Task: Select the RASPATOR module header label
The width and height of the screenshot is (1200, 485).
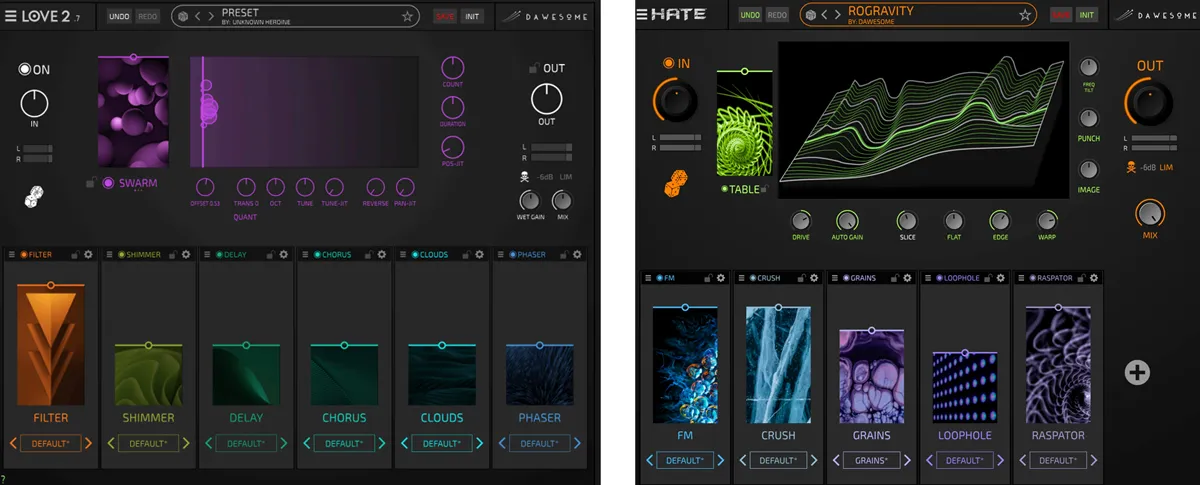Action: pyautogui.click(x=1053, y=277)
